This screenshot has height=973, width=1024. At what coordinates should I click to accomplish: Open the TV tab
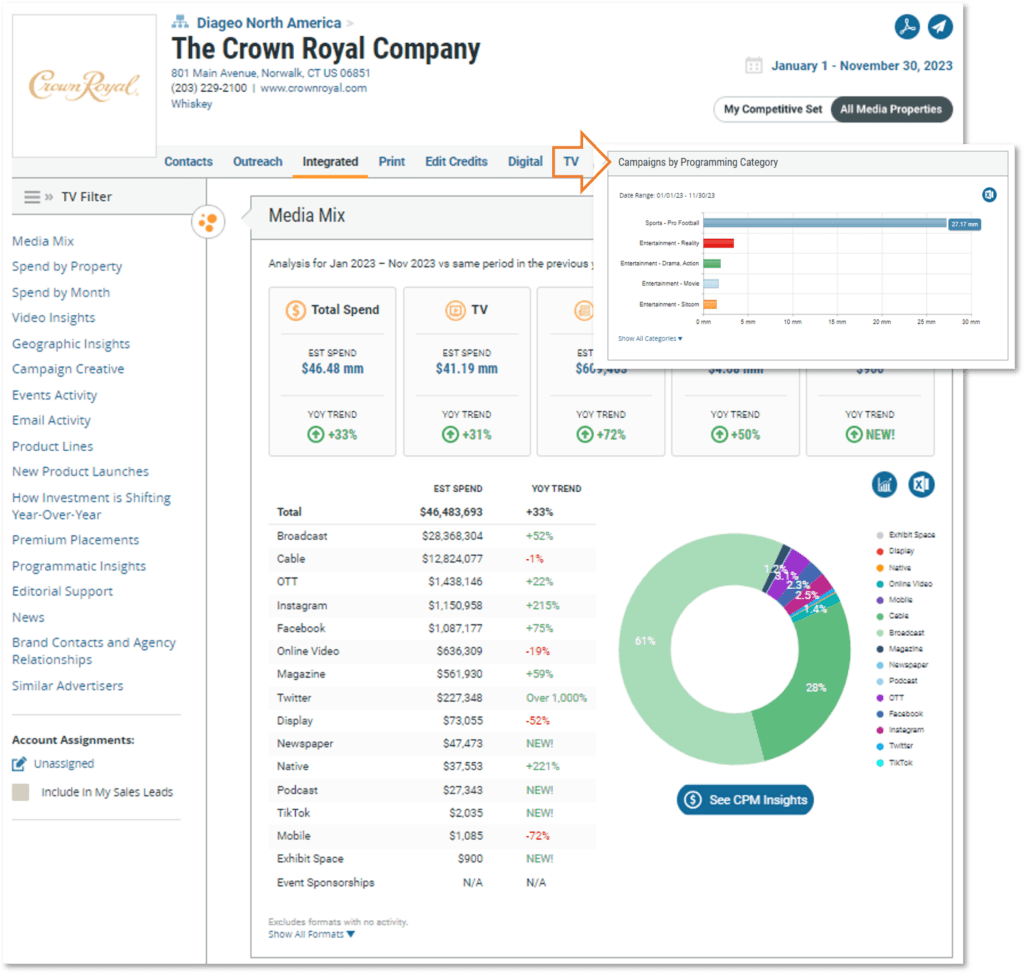571,161
